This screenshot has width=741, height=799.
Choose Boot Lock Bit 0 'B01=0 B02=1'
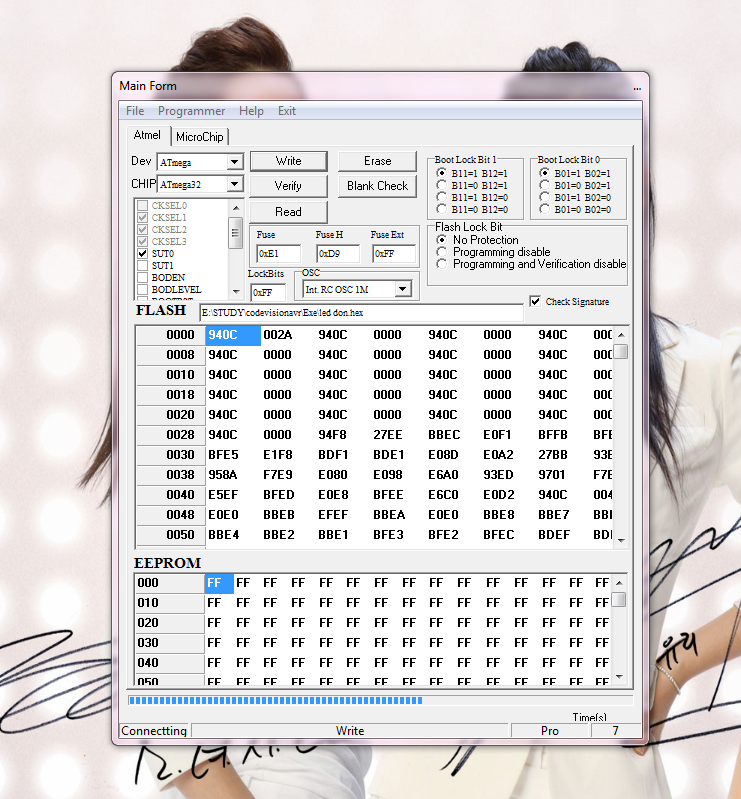(544, 185)
